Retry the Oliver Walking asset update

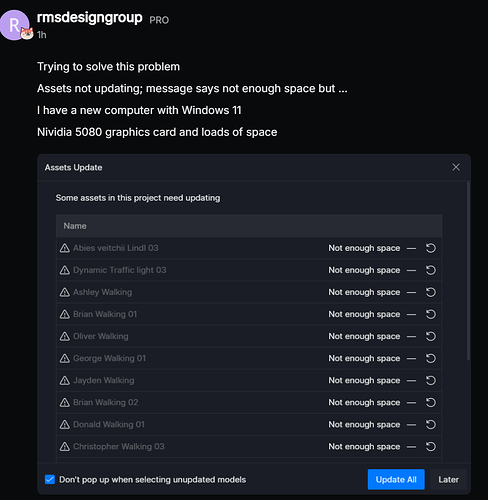pos(431,336)
